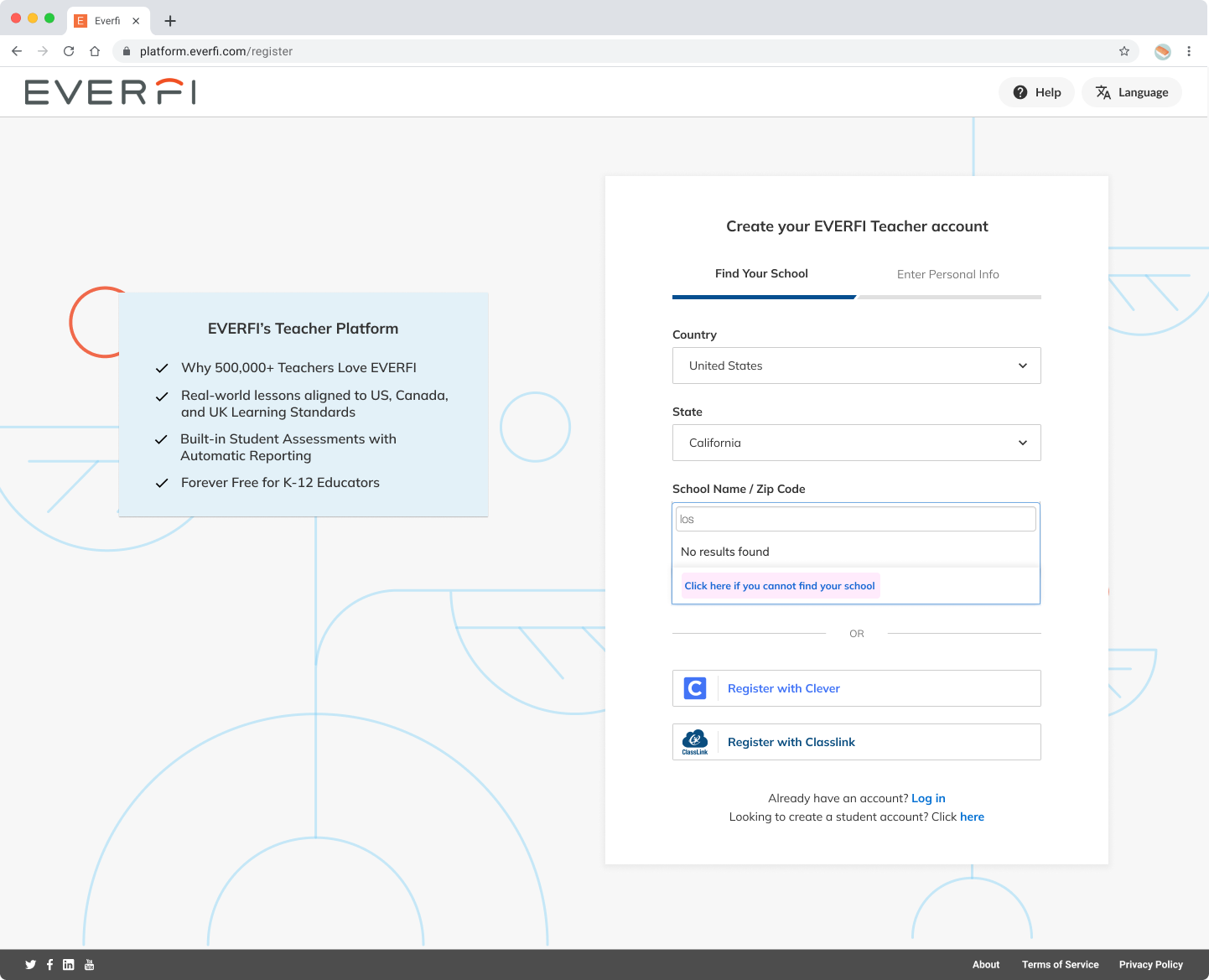
Task: Click the EVERFI logo
Action: pos(111,92)
